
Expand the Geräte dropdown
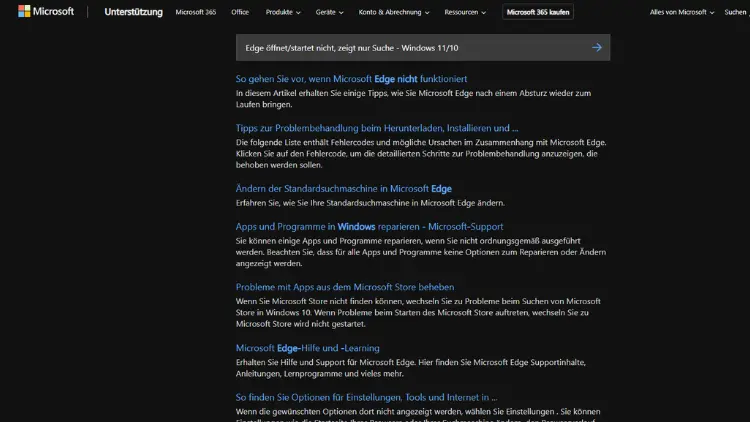click(330, 12)
